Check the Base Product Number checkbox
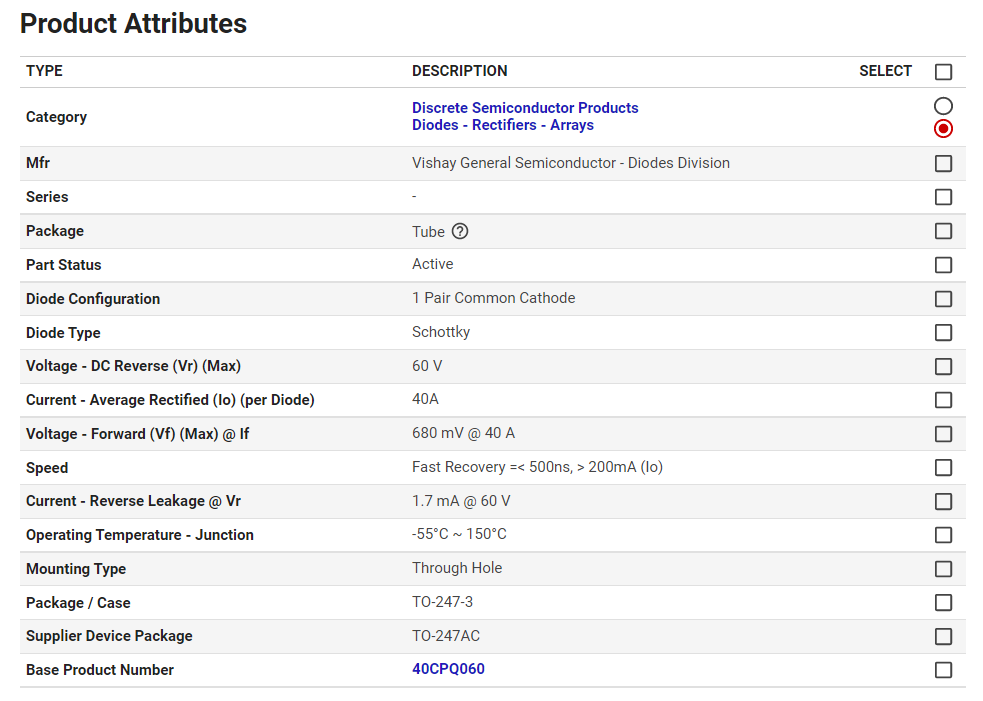 tap(943, 670)
